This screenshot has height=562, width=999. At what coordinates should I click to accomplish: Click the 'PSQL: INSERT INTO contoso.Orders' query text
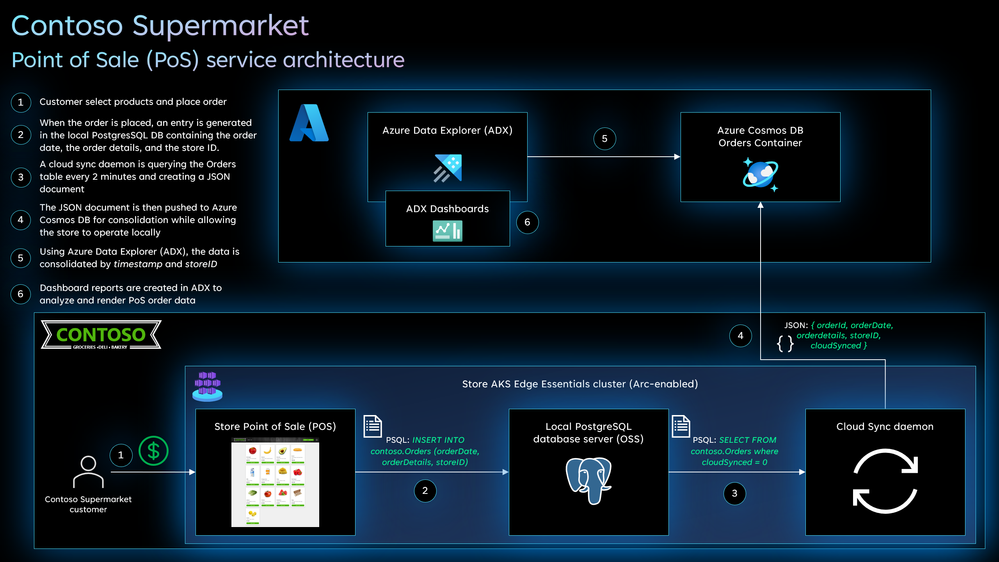coord(425,451)
